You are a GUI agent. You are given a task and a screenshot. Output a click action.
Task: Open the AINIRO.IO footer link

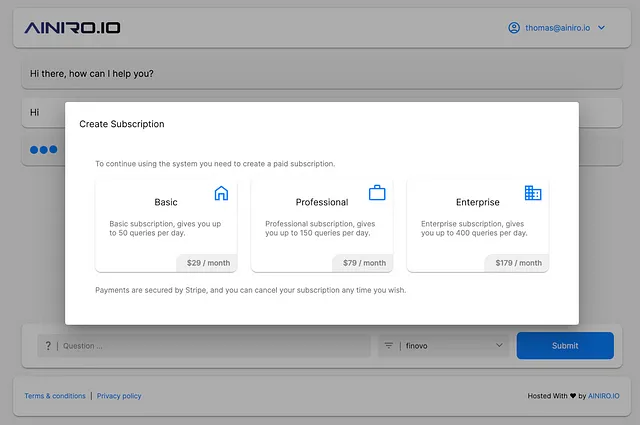604,396
